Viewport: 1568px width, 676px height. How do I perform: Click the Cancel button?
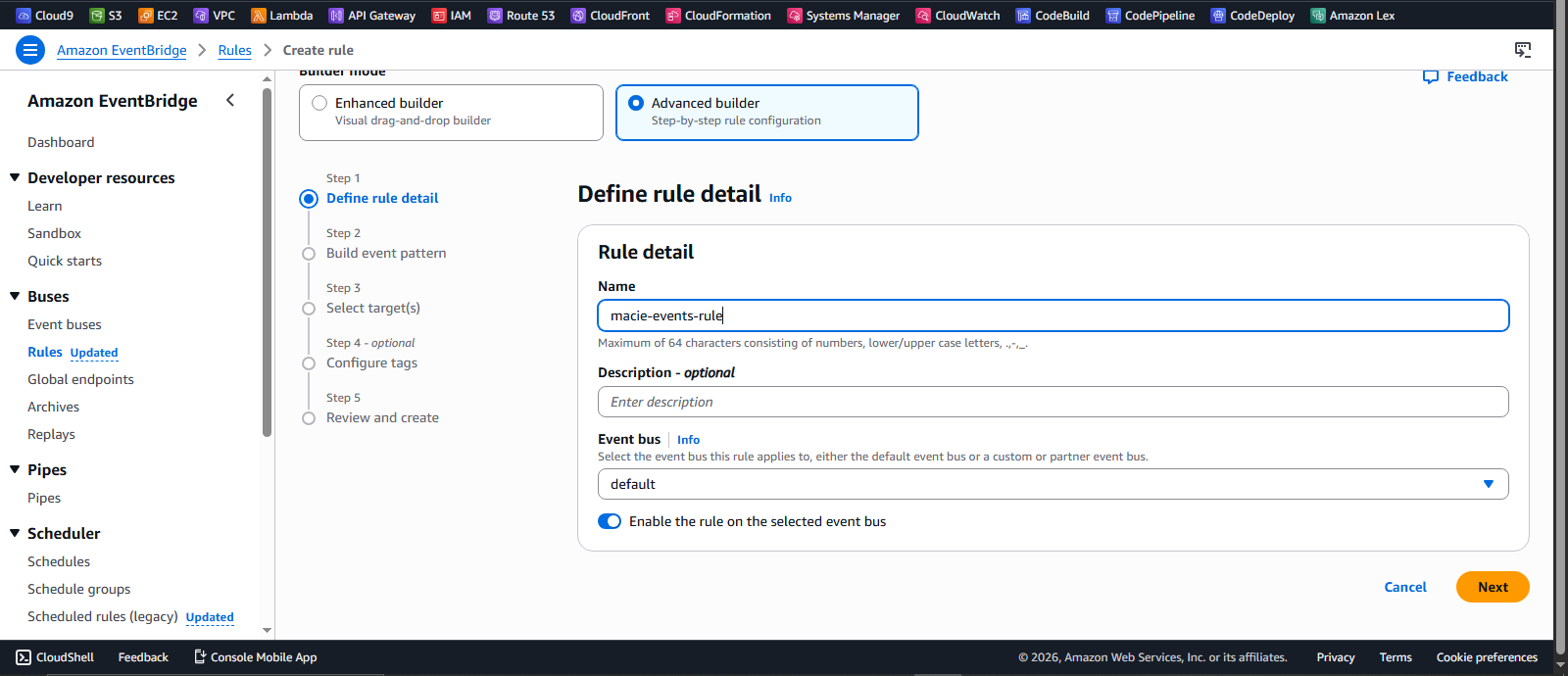(1405, 587)
